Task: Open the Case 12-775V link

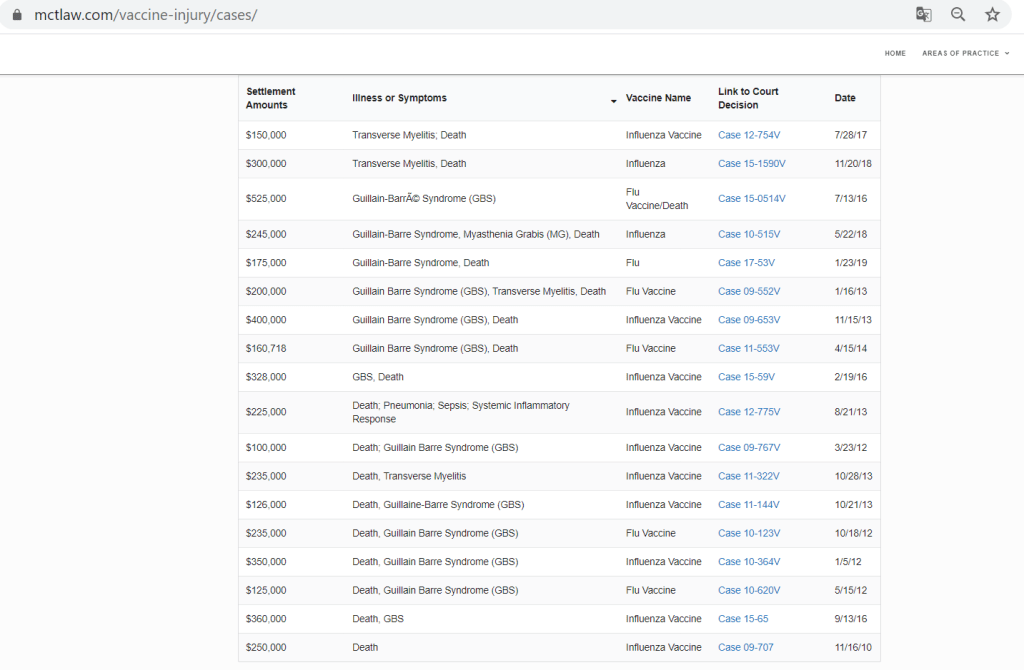Action: pos(749,412)
